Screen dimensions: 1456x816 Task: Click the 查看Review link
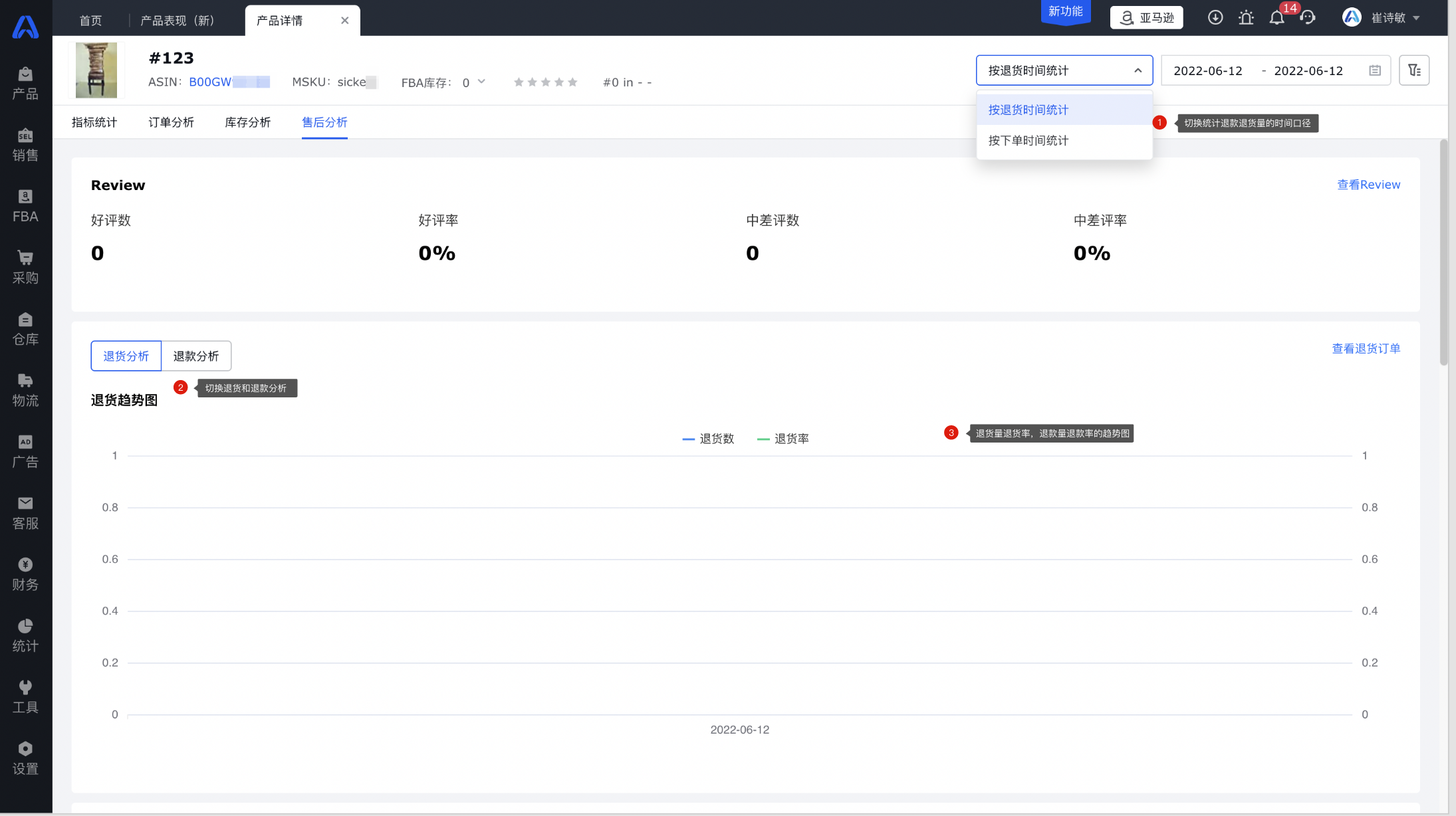[x=1368, y=185]
